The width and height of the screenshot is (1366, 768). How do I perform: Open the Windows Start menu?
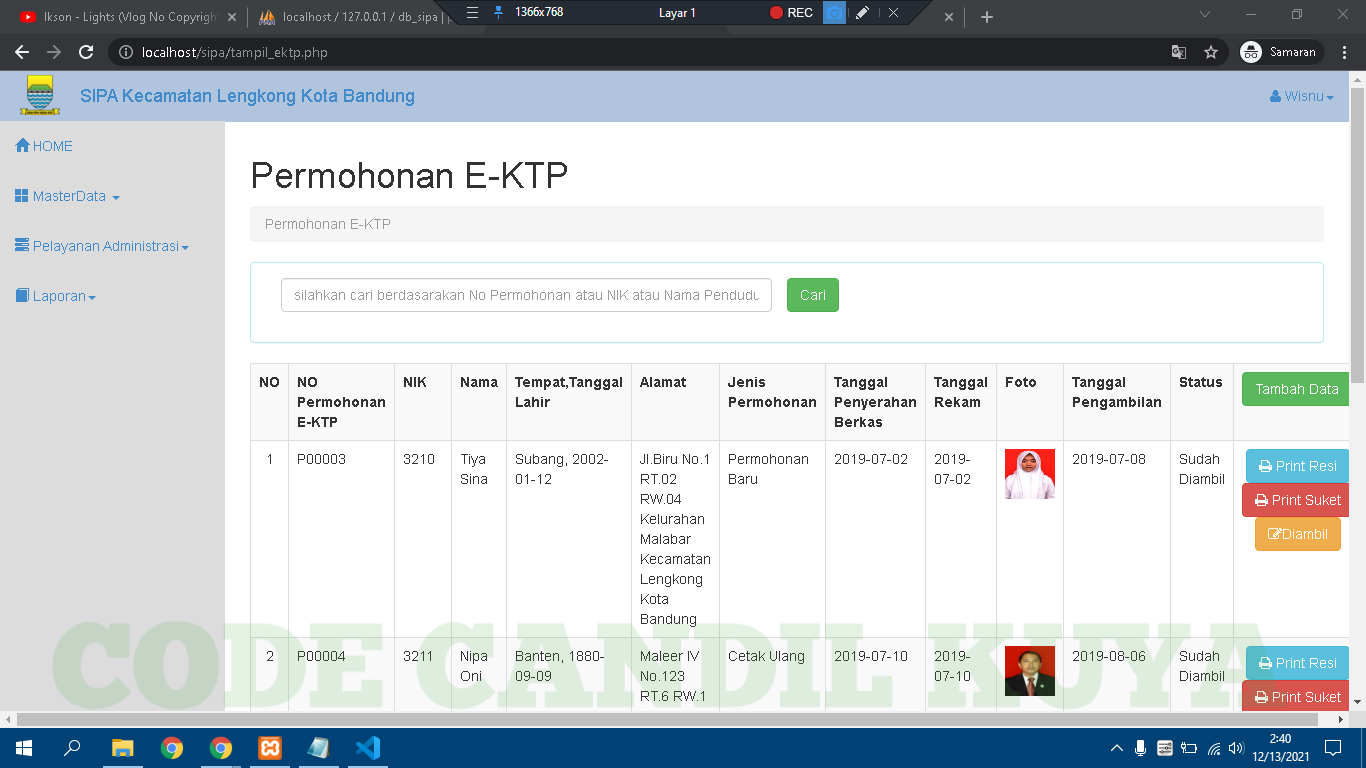tap(23, 747)
